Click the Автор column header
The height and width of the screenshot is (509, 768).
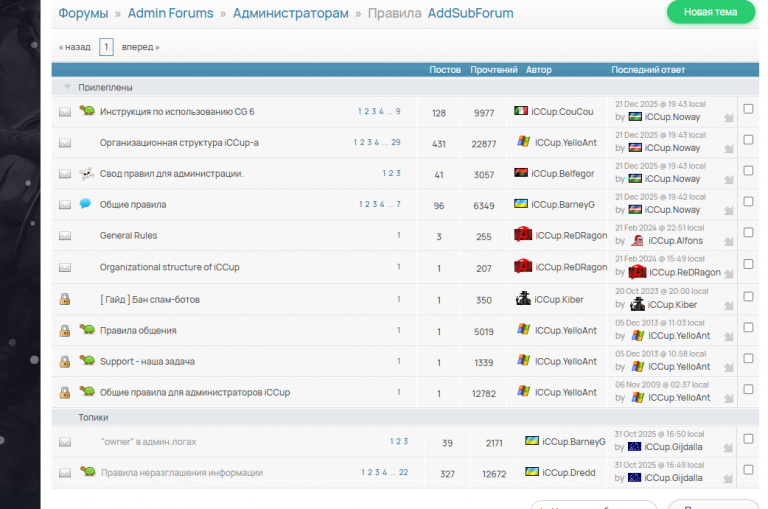[539, 70]
